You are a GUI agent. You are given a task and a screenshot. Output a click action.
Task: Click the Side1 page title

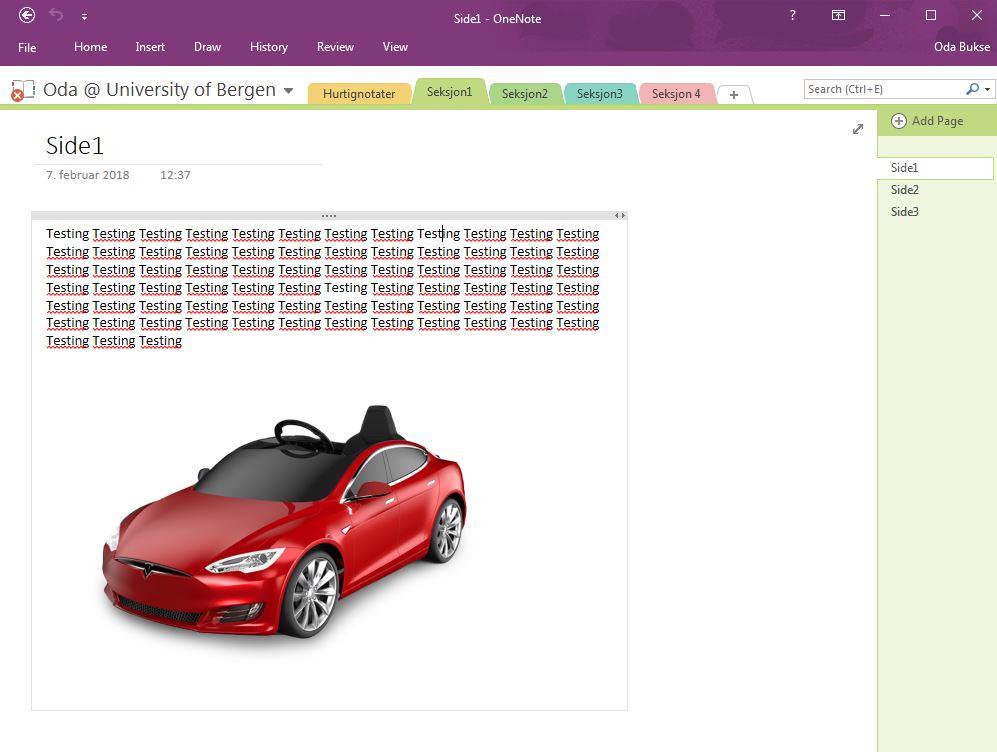coord(74,146)
